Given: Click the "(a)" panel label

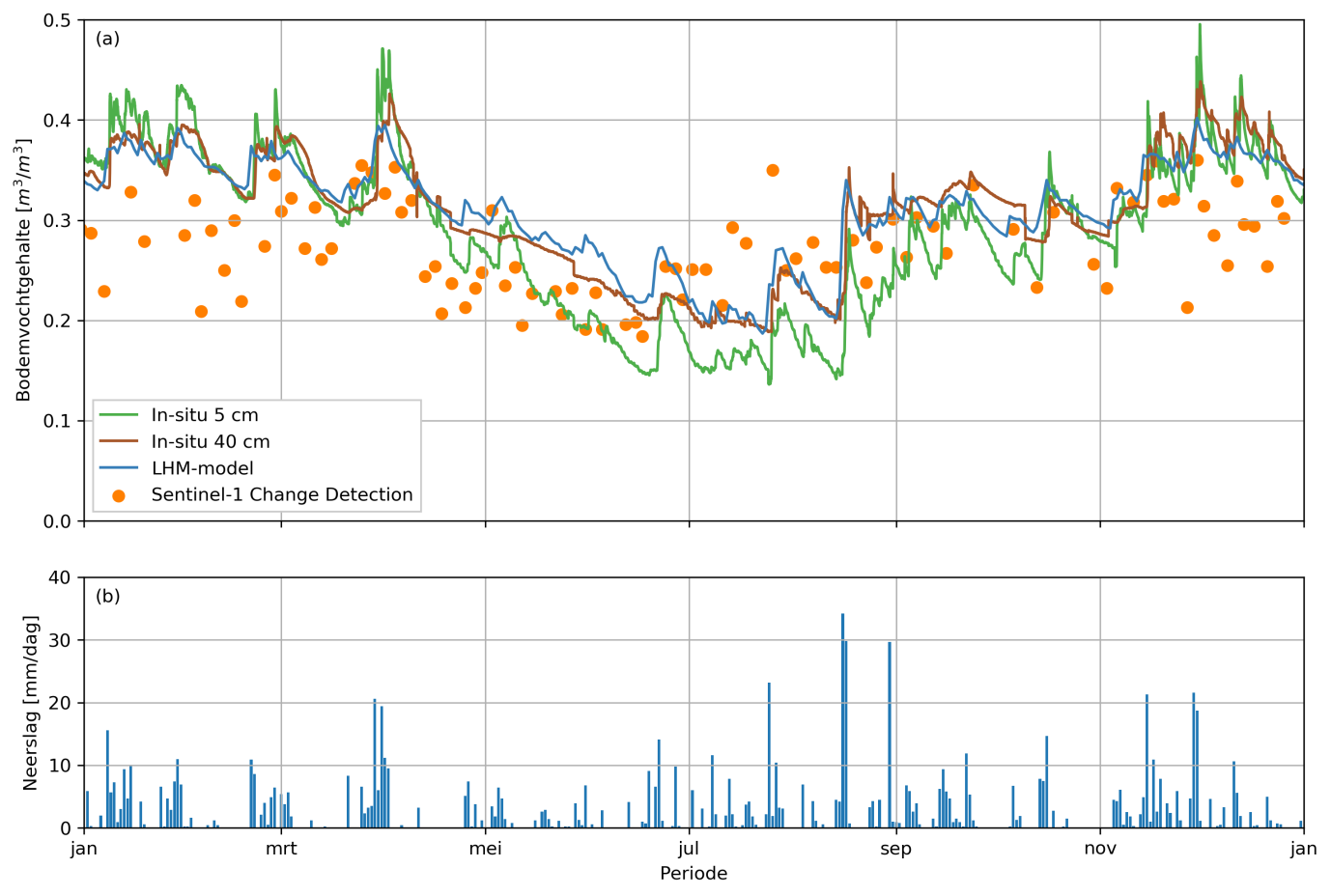Looking at the screenshot, I should click(x=107, y=39).
